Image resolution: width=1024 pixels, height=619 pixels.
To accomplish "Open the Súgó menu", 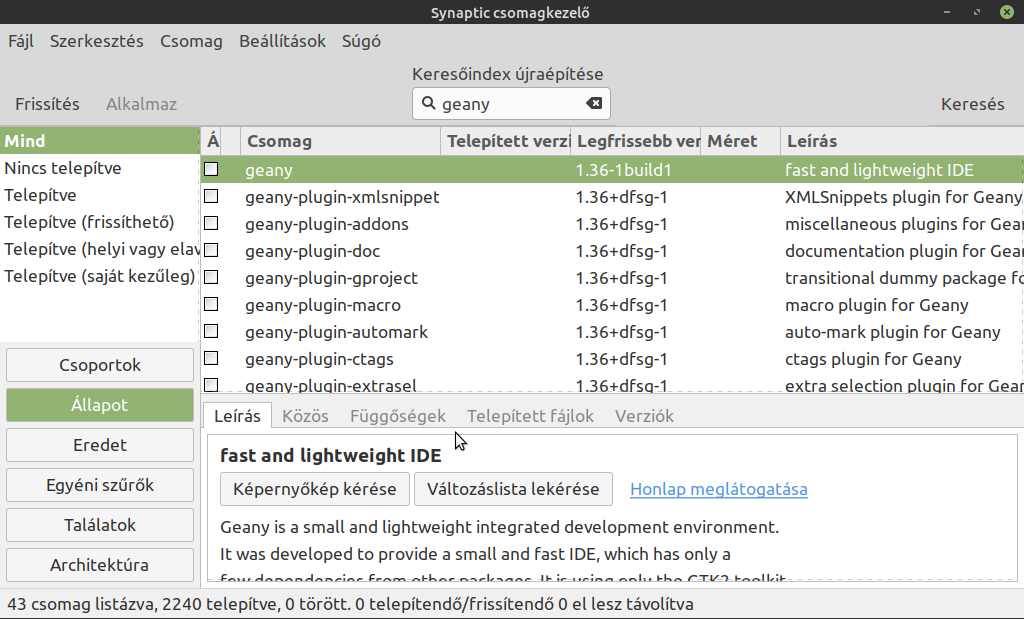I will click(x=361, y=41).
